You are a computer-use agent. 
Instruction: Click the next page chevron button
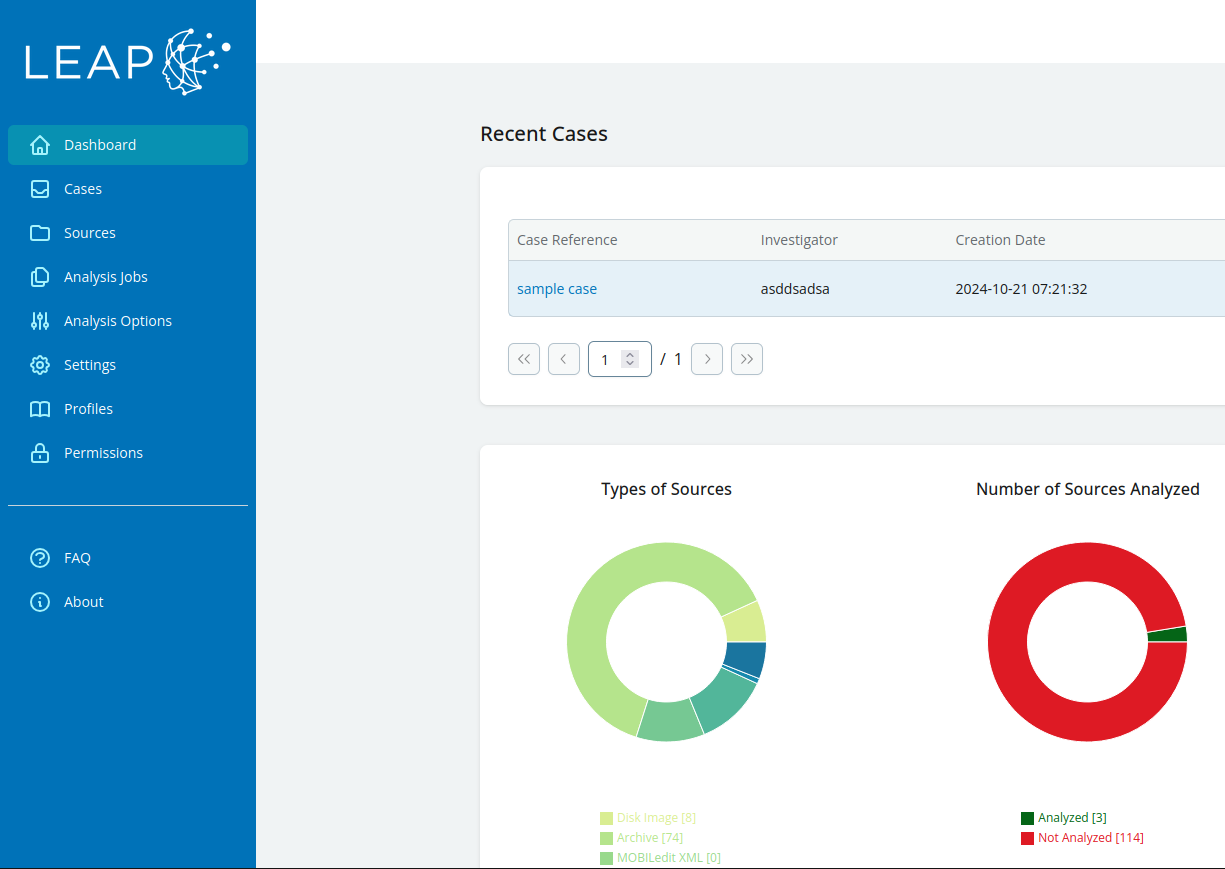(706, 358)
